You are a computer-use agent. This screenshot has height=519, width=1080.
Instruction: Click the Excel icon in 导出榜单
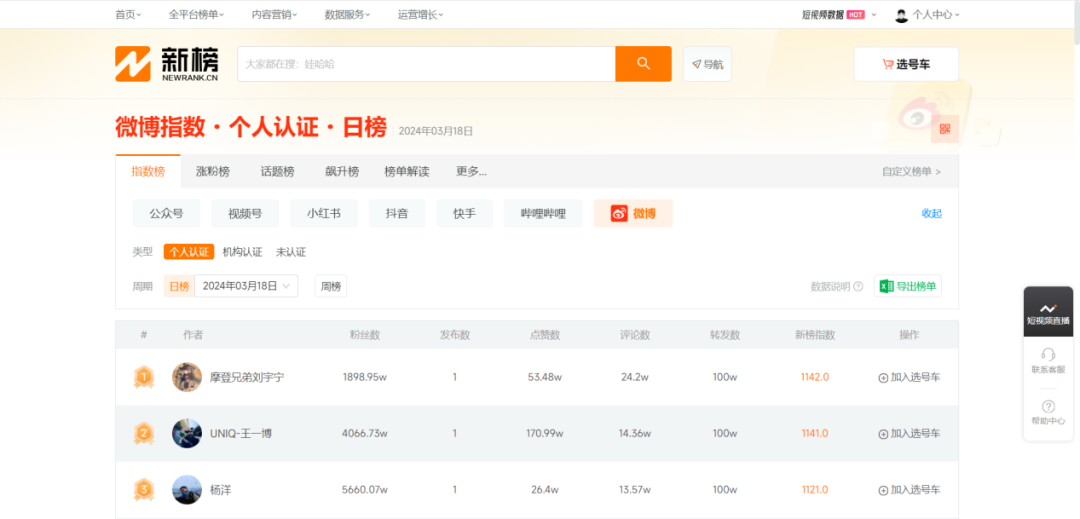[887, 286]
